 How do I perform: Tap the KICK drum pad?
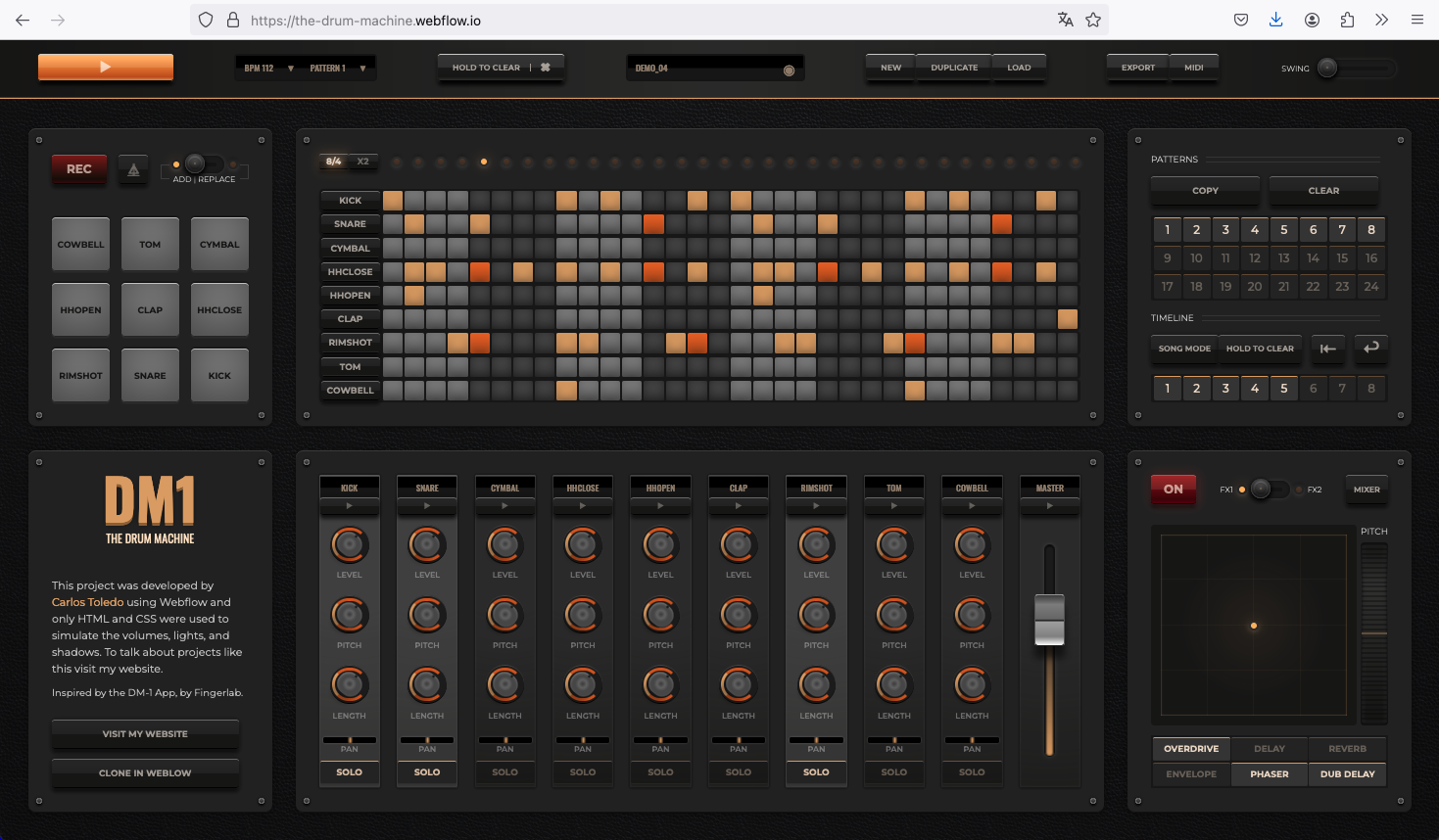coord(219,375)
